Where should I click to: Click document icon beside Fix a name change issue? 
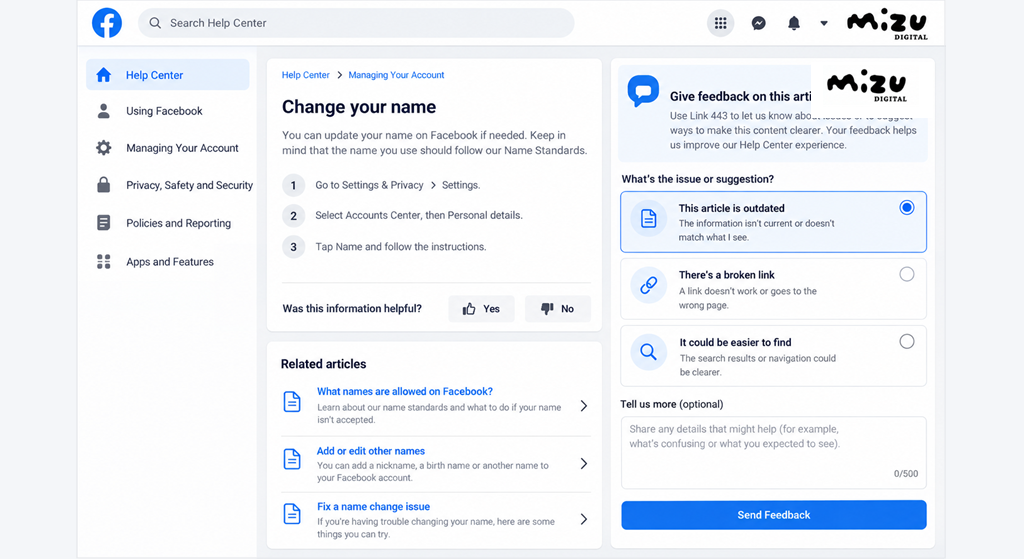click(292, 514)
